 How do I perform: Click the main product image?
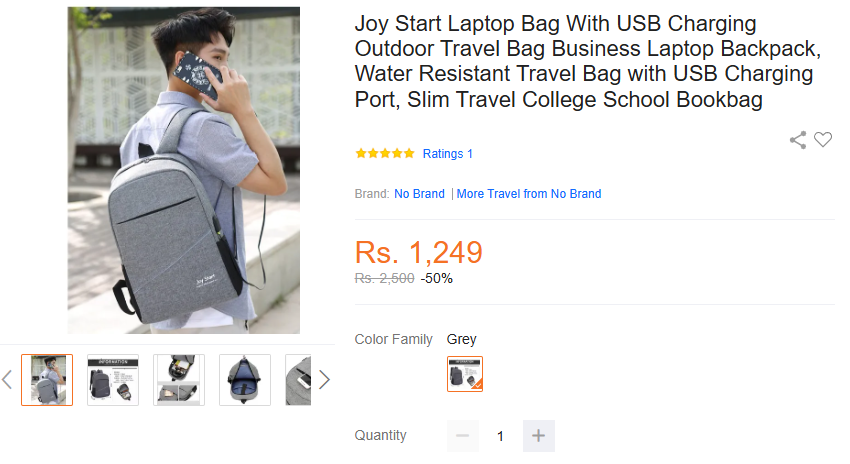pyautogui.click(x=184, y=170)
